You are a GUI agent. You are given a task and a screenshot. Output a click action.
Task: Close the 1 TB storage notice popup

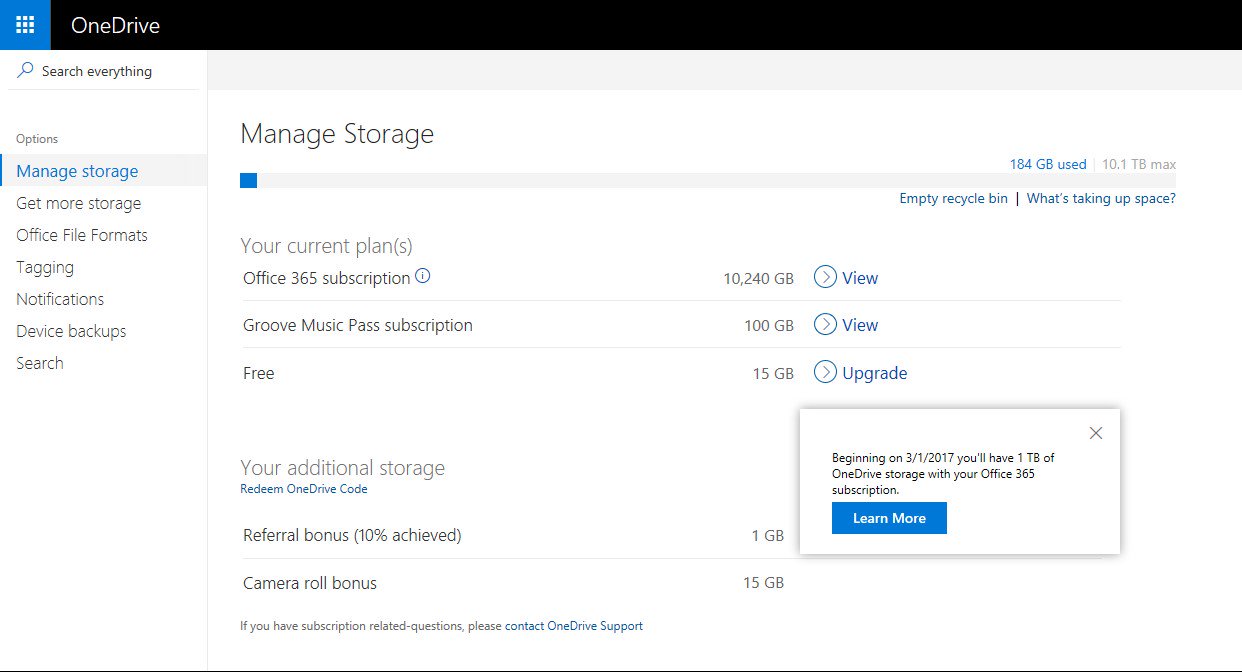1096,433
